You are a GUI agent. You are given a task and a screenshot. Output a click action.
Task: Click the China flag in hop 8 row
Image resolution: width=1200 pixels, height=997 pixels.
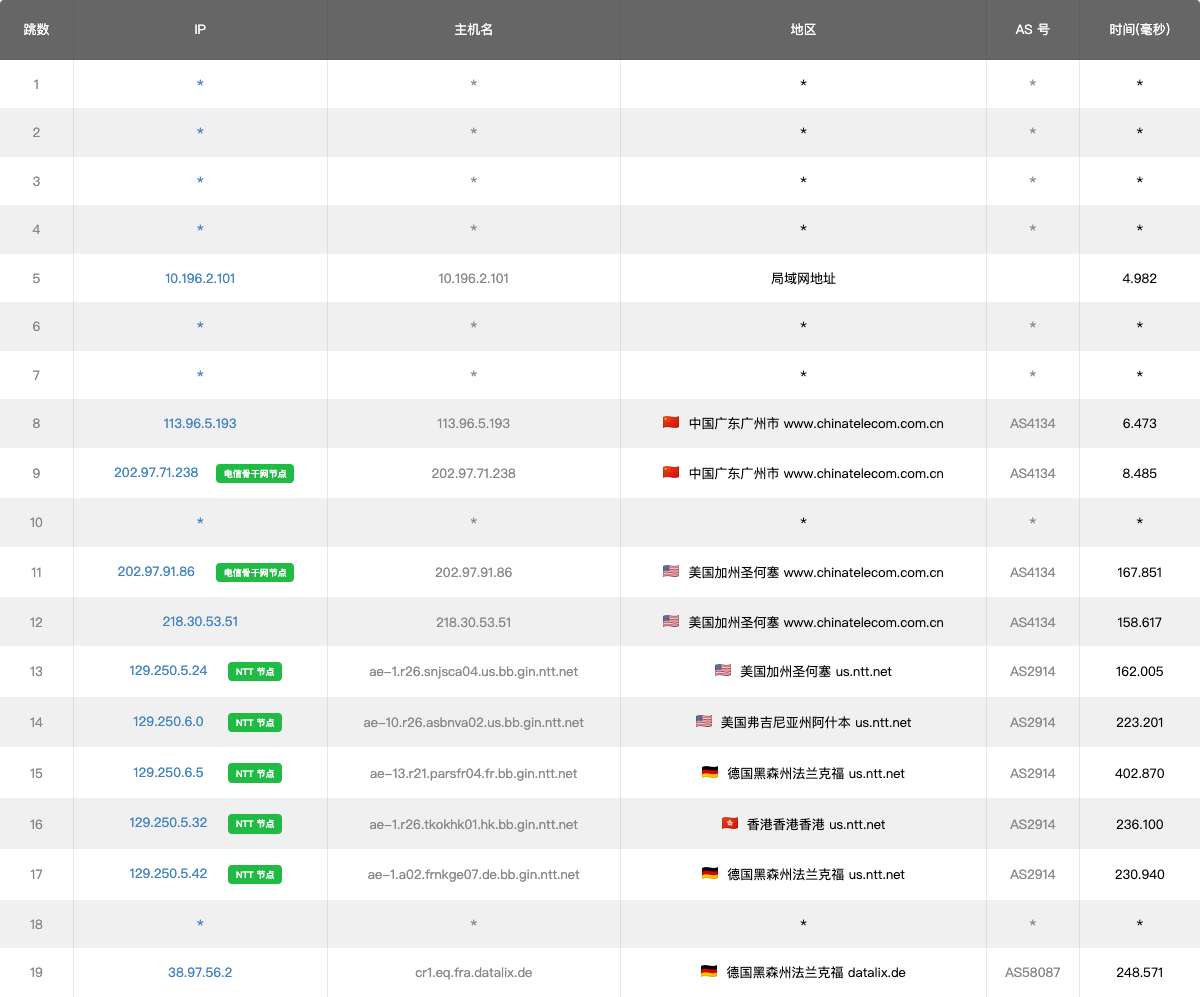671,423
